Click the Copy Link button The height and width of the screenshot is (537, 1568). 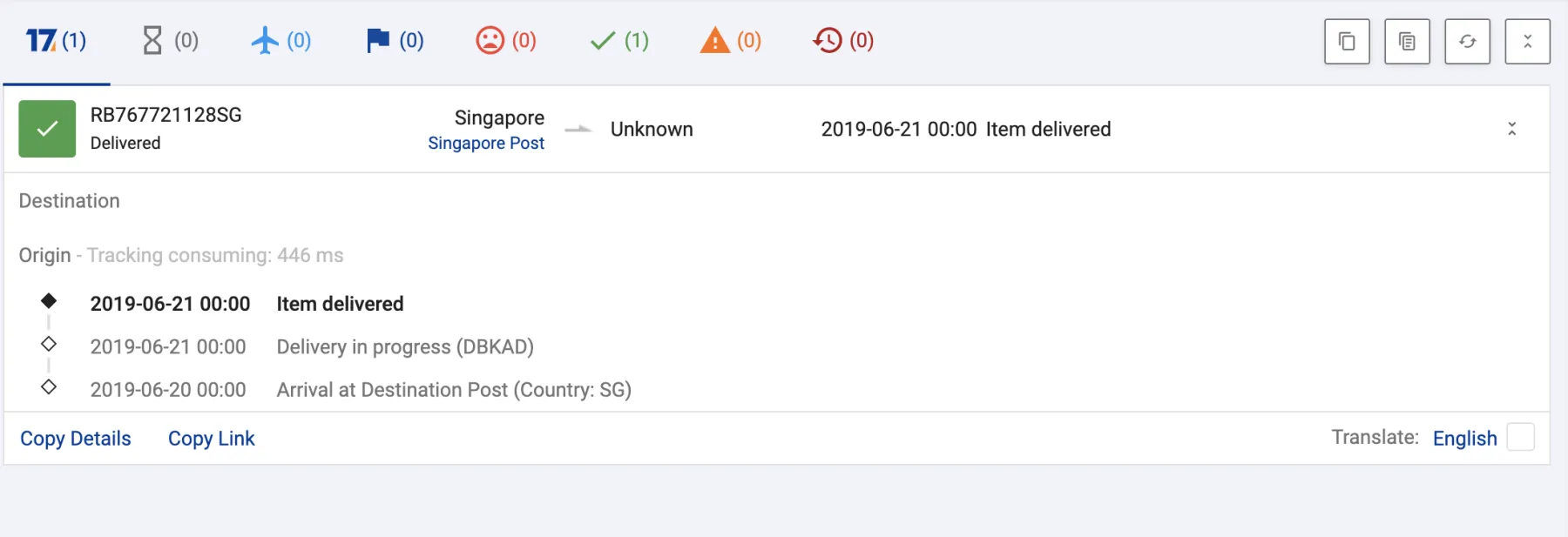(x=211, y=439)
